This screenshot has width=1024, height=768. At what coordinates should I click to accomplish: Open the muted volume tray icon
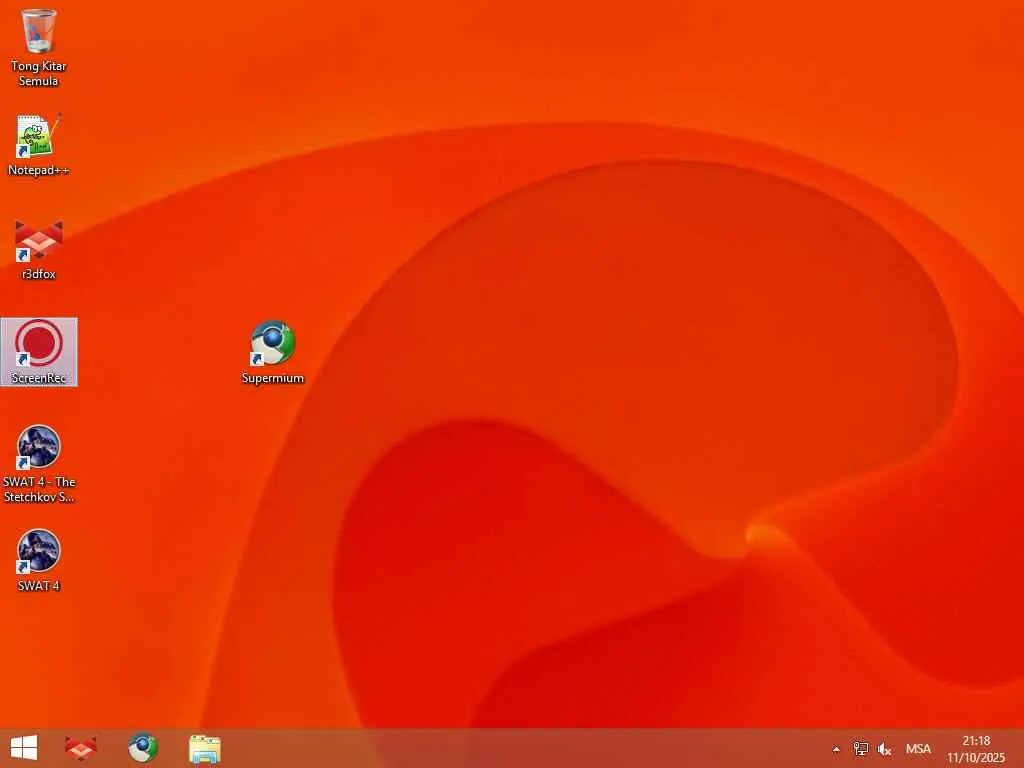[x=884, y=749]
